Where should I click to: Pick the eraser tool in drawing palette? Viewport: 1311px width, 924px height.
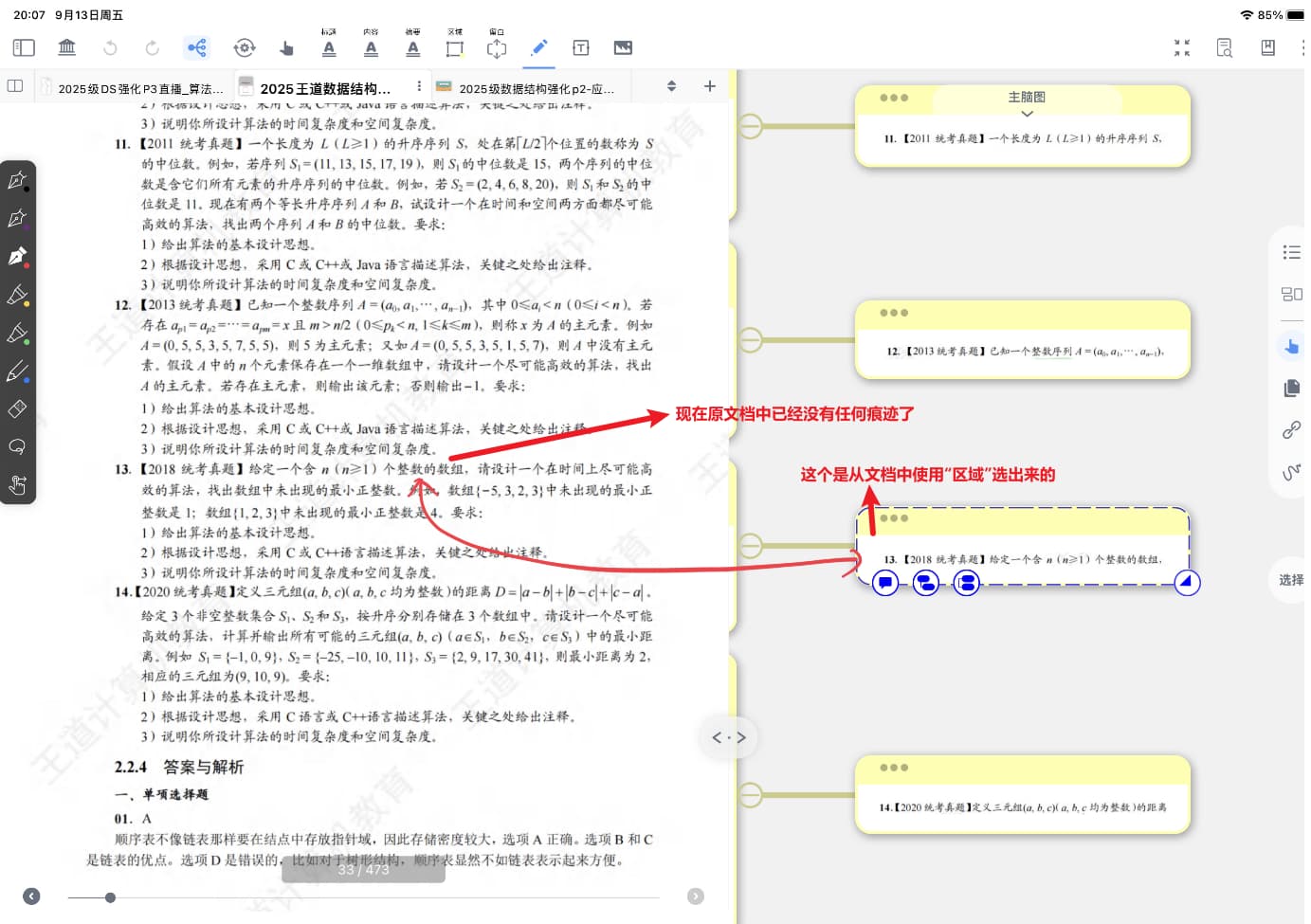pos(18,409)
